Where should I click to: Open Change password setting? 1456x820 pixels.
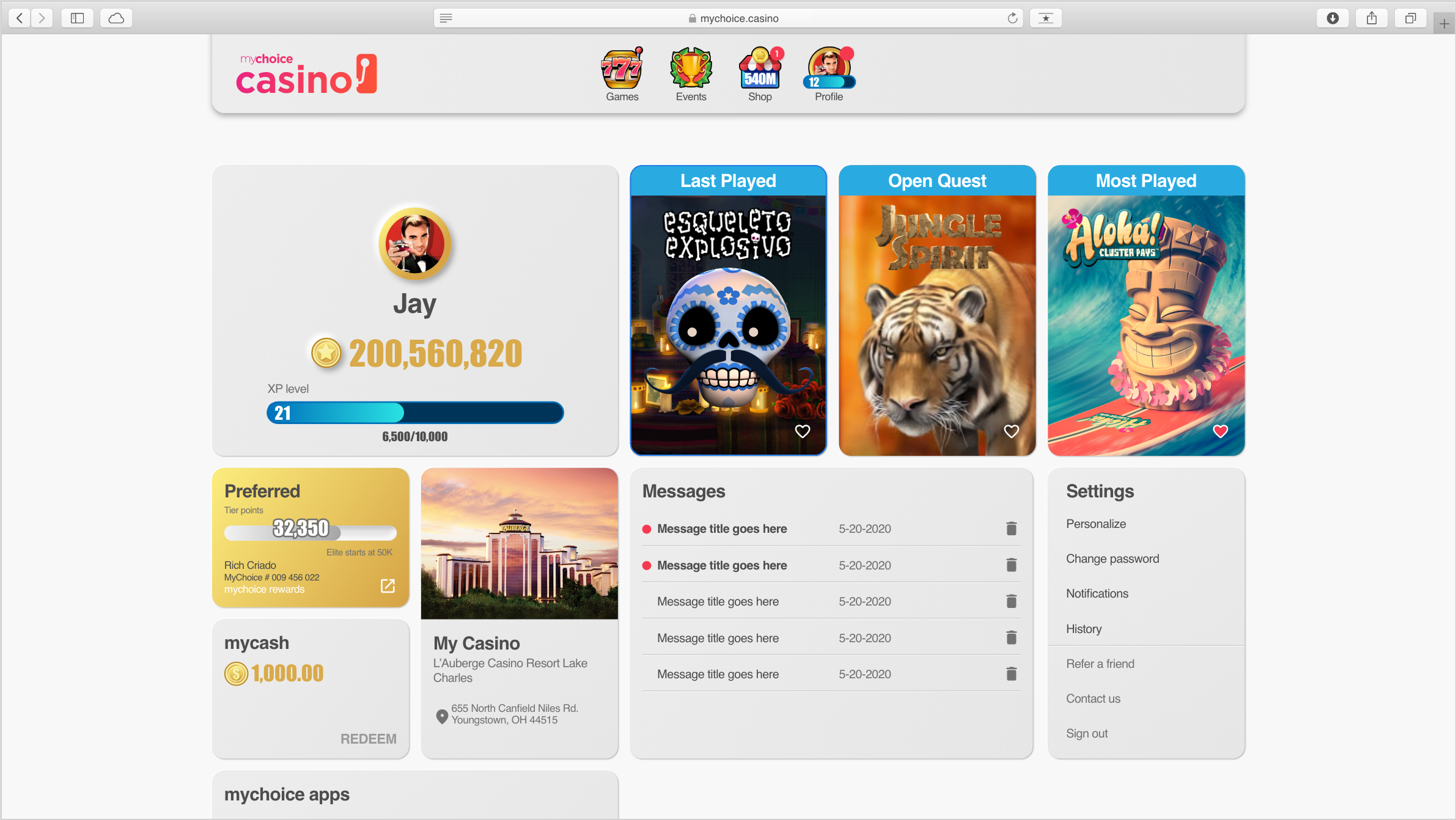click(x=1112, y=559)
